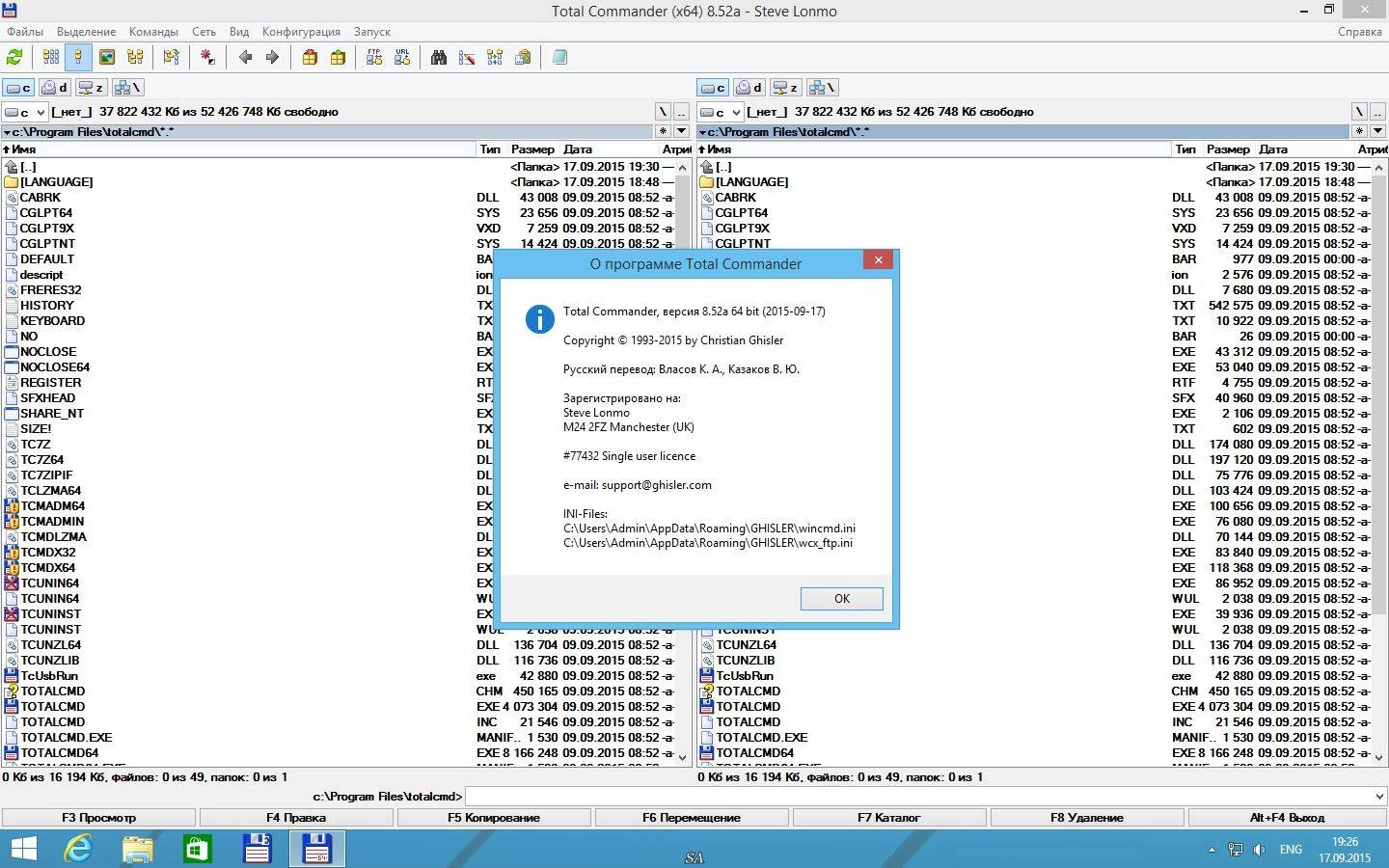Open the Команды menu
This screenshot has width=1389, height=868.
pos(153,32)
